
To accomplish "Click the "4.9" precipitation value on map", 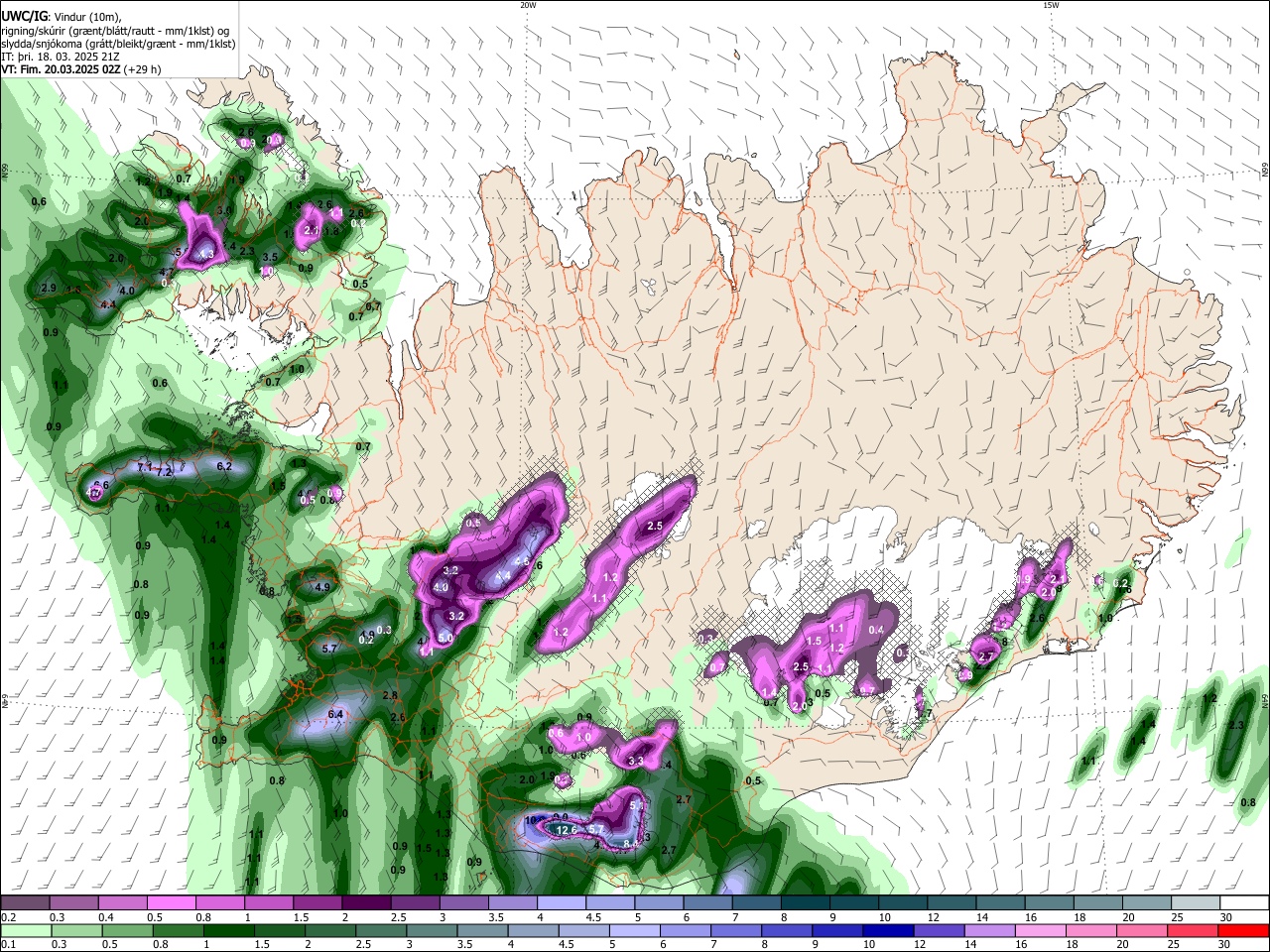I will point(321,587).
